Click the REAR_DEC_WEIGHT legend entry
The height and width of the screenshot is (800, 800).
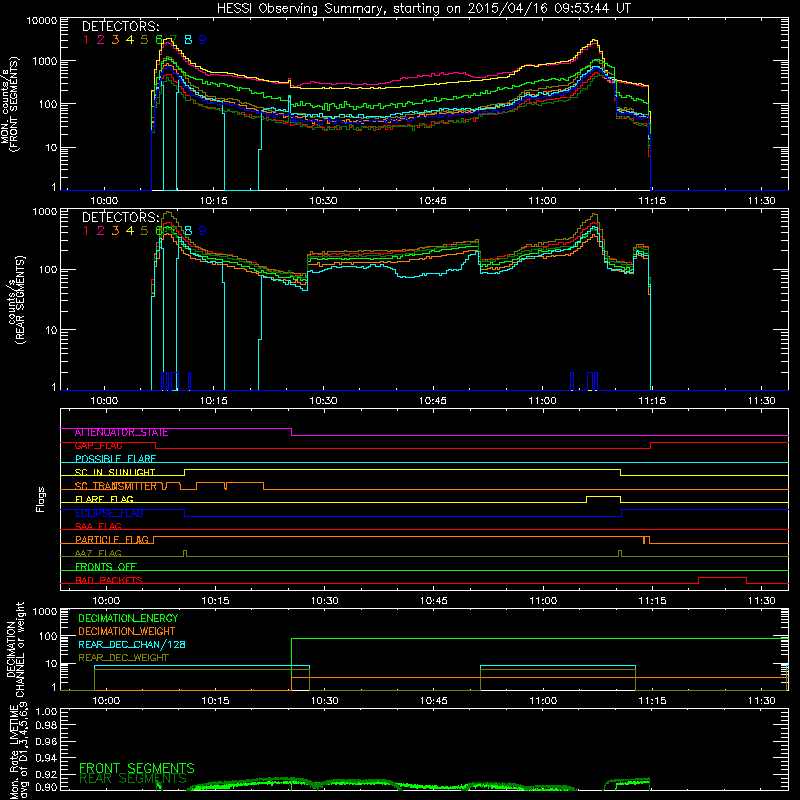(123, 658)
